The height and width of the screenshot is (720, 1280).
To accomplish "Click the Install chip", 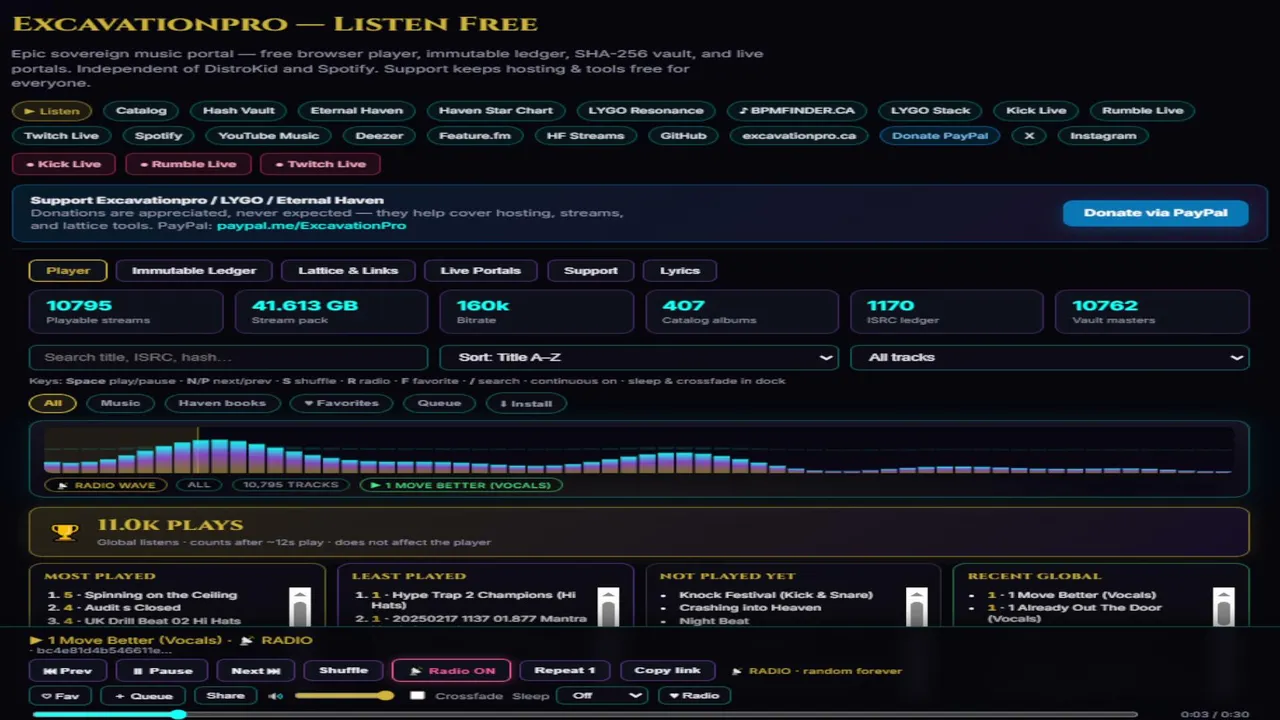I will click(526, 404).
